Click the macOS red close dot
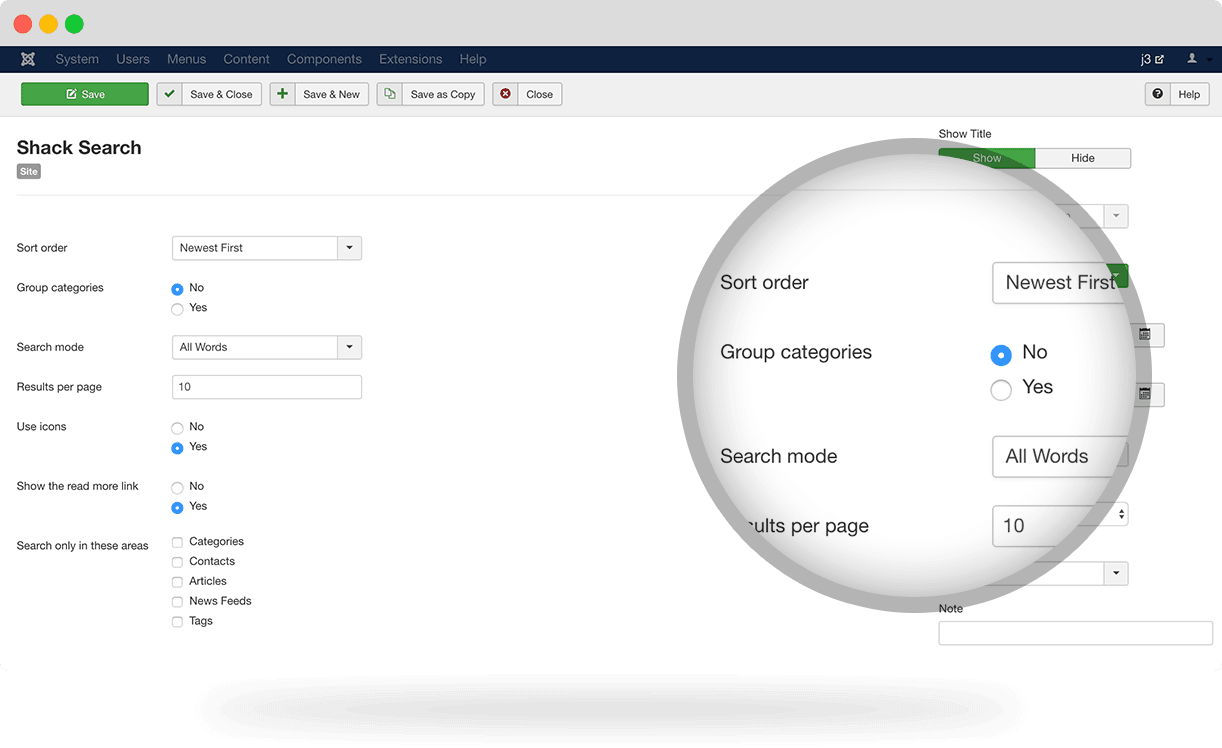1222x748 pixels. coord(23,24)
